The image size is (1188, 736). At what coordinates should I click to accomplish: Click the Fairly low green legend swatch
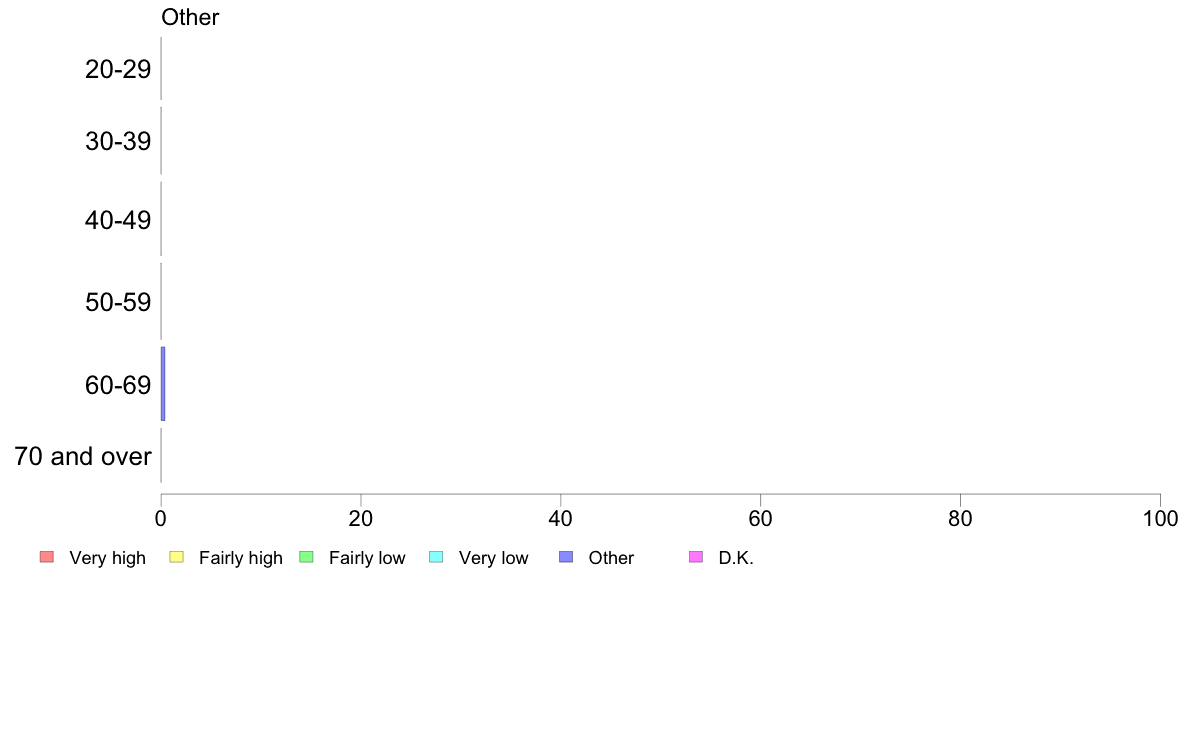(307, 557)
